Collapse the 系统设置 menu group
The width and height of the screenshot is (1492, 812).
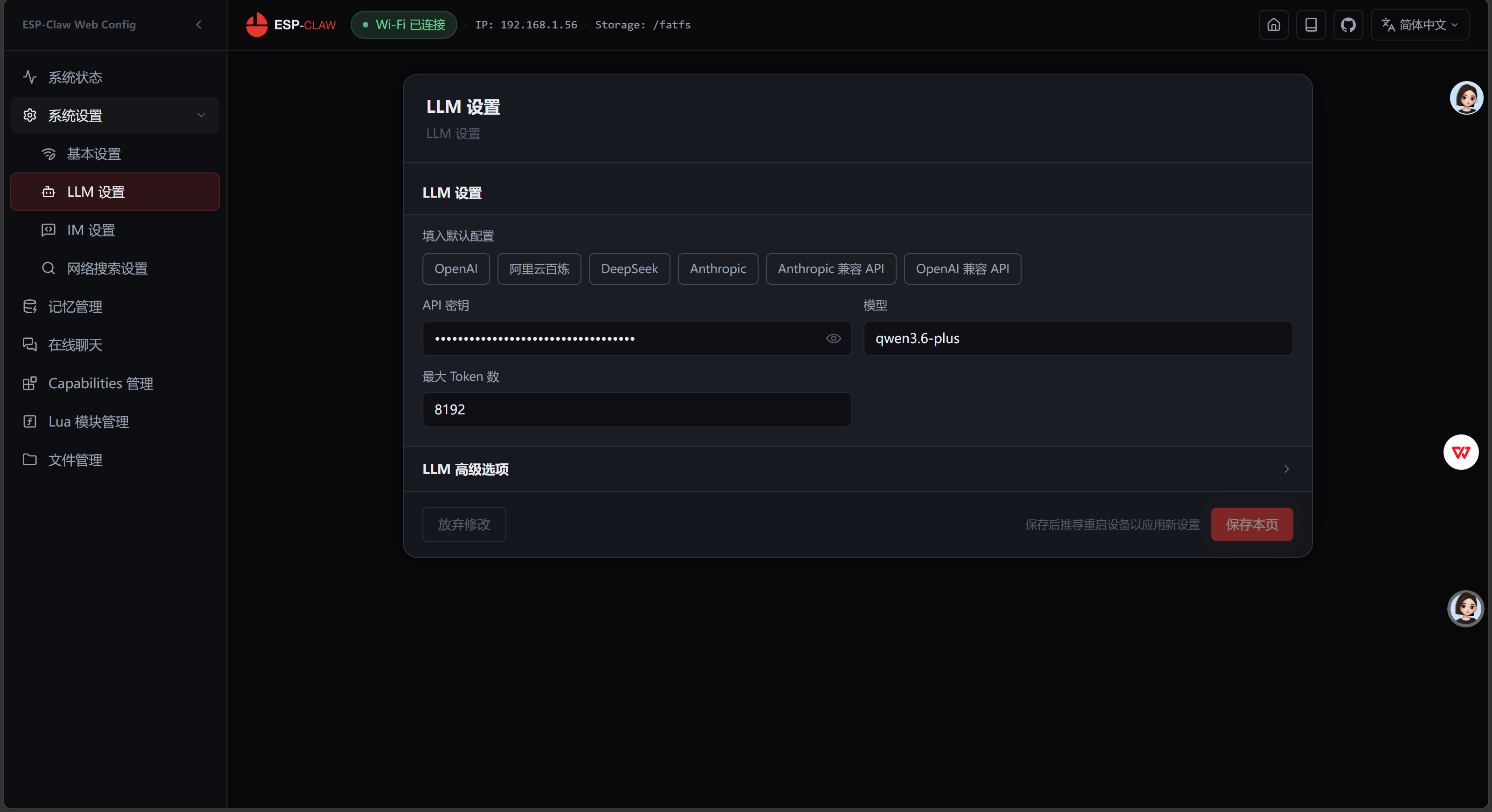click(115, 115)
